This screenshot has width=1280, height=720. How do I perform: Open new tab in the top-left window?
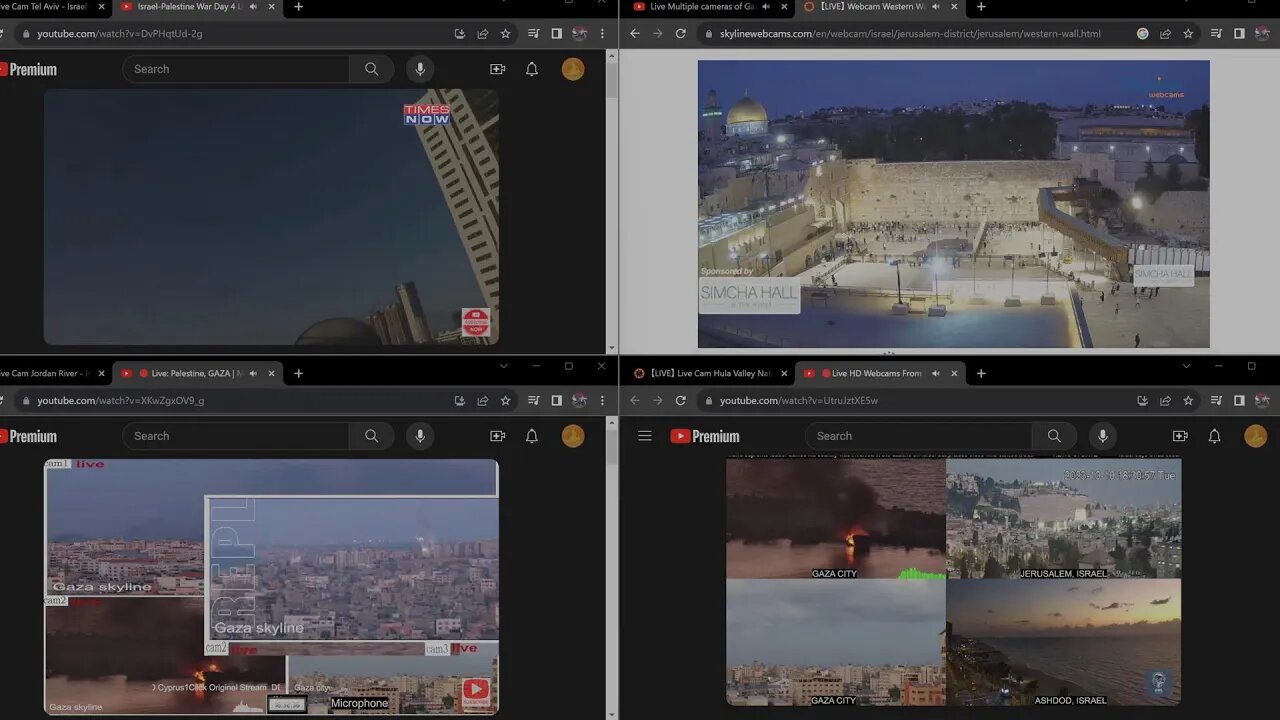click(298, 7)
